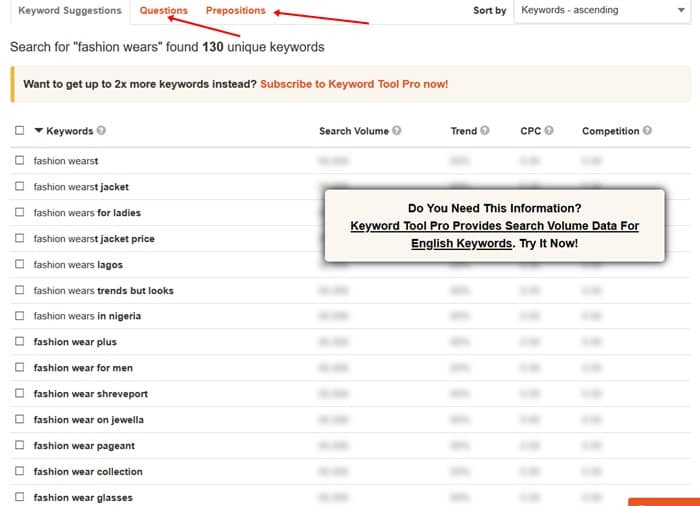Switch to the Questions tab
Viewport: 700px width, 506px height.
[x=163, y=11]
